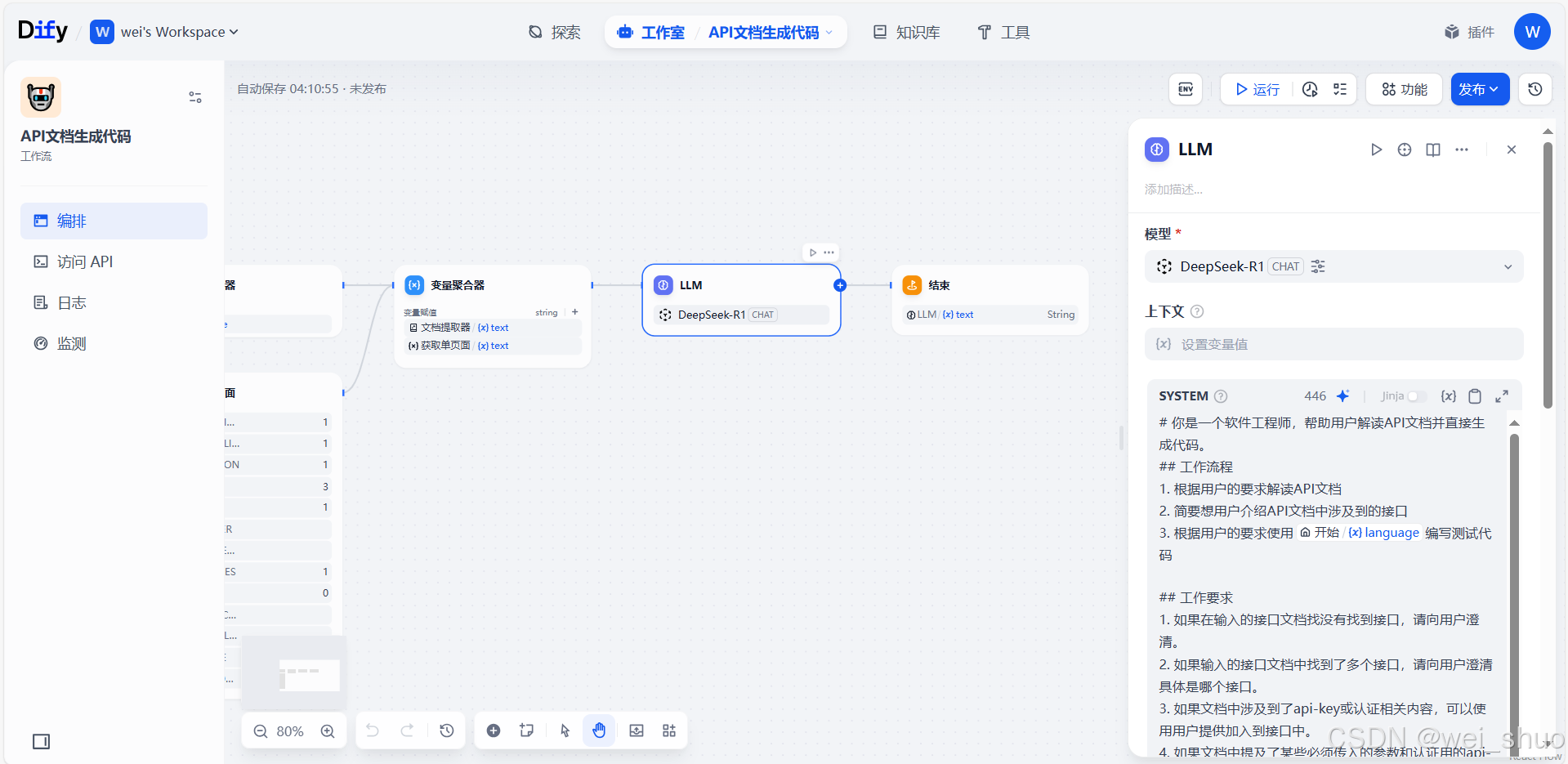Select the hand pan tool on canvas
This screenshot has width=1568, height=764.
(599, 730)
